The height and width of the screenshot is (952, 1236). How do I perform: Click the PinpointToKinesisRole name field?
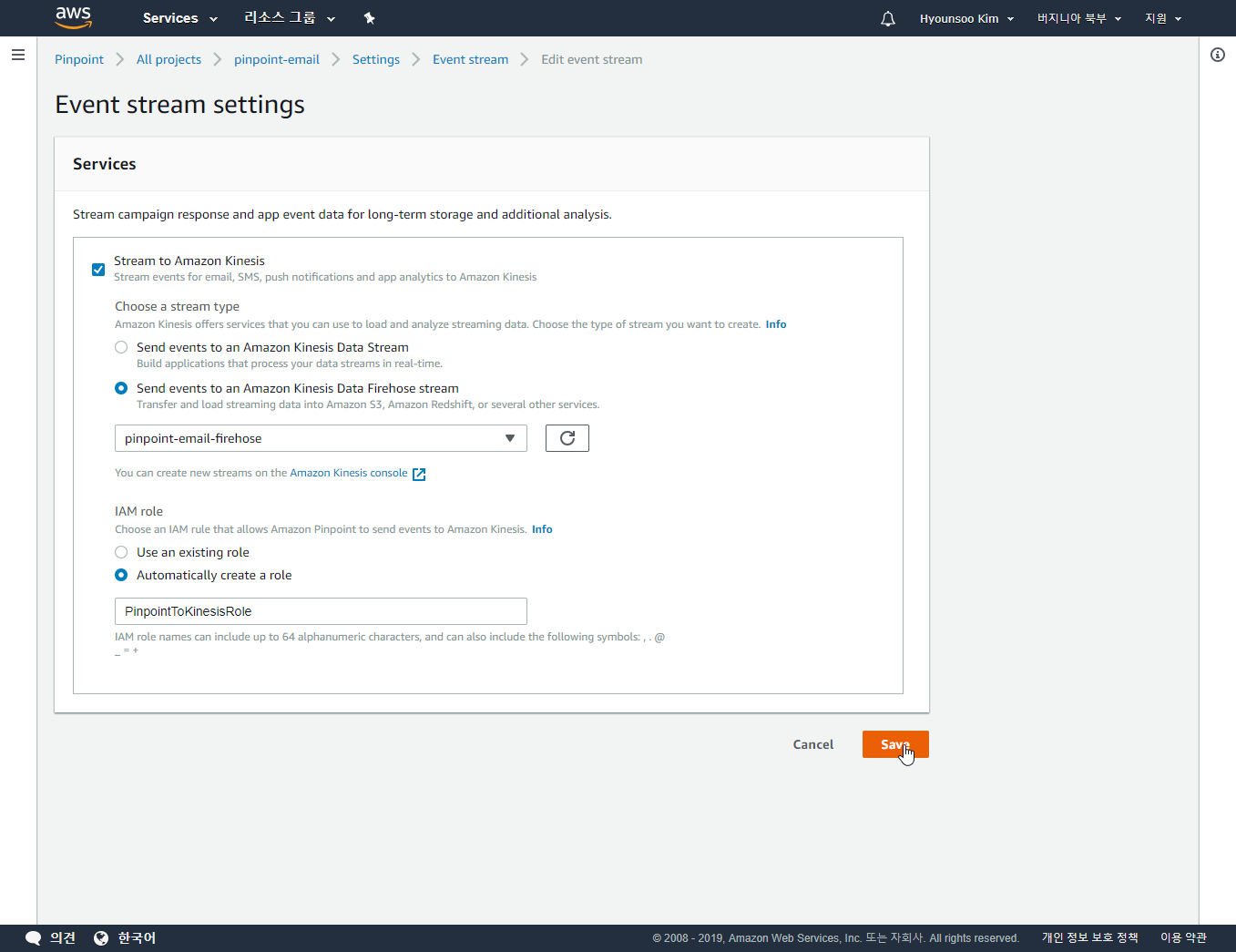click(321, 611)
